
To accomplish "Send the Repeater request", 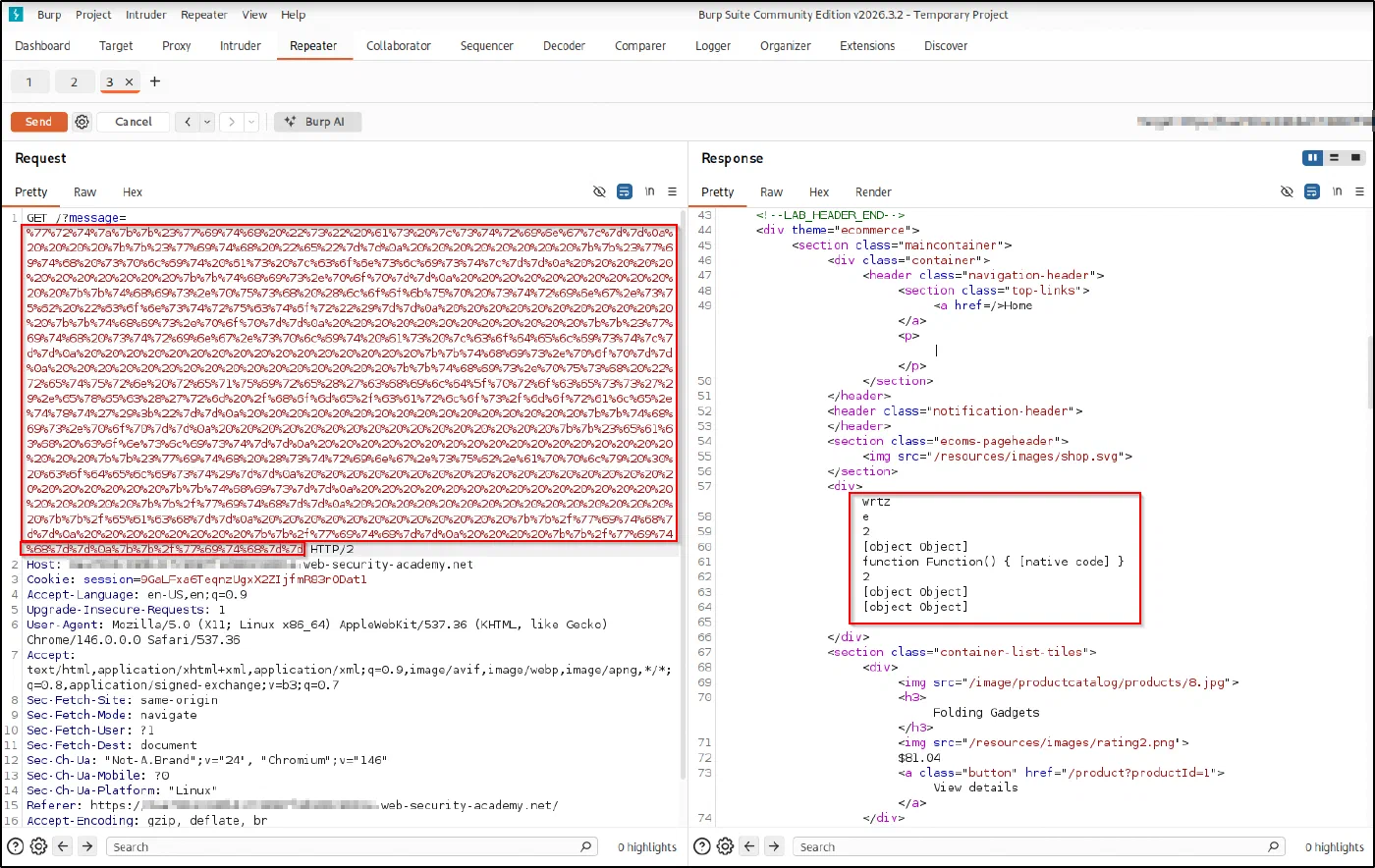I will point(39,122).
